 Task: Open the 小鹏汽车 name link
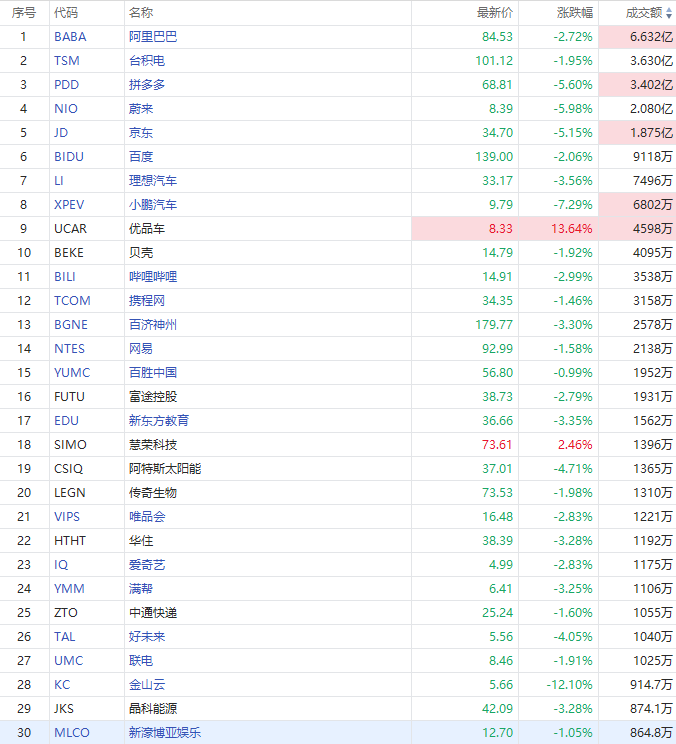[x=153, y=205]
